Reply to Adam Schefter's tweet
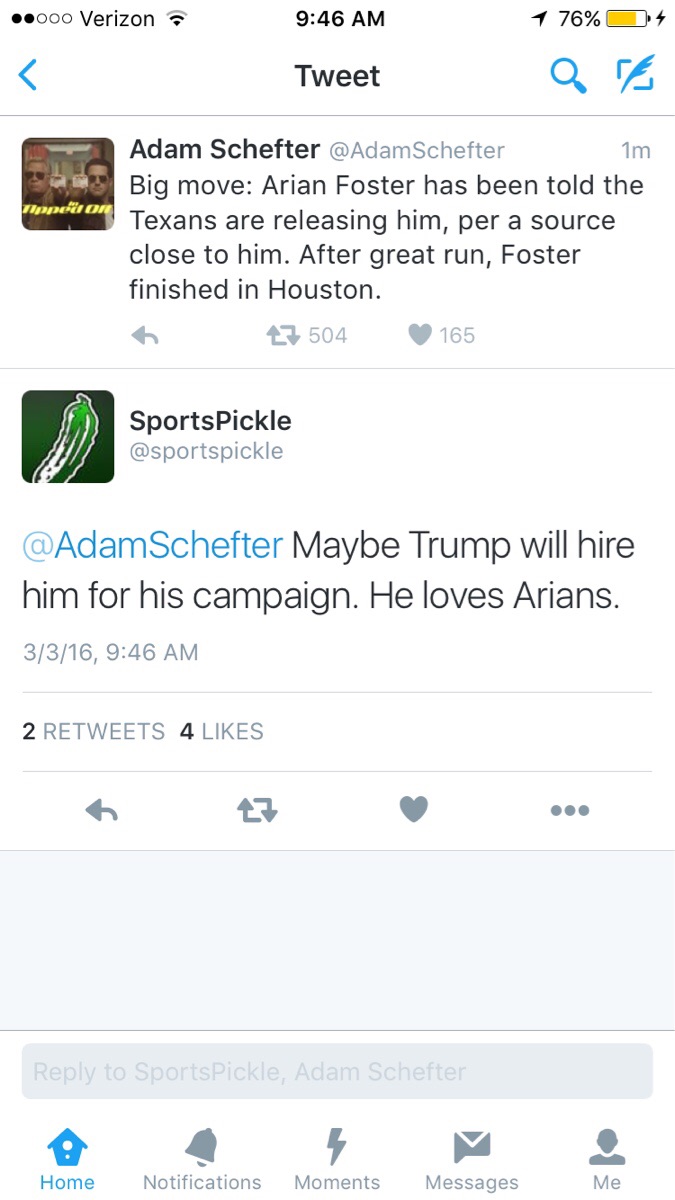Screen dimensions: 675x1200 [x=145, y=336]
